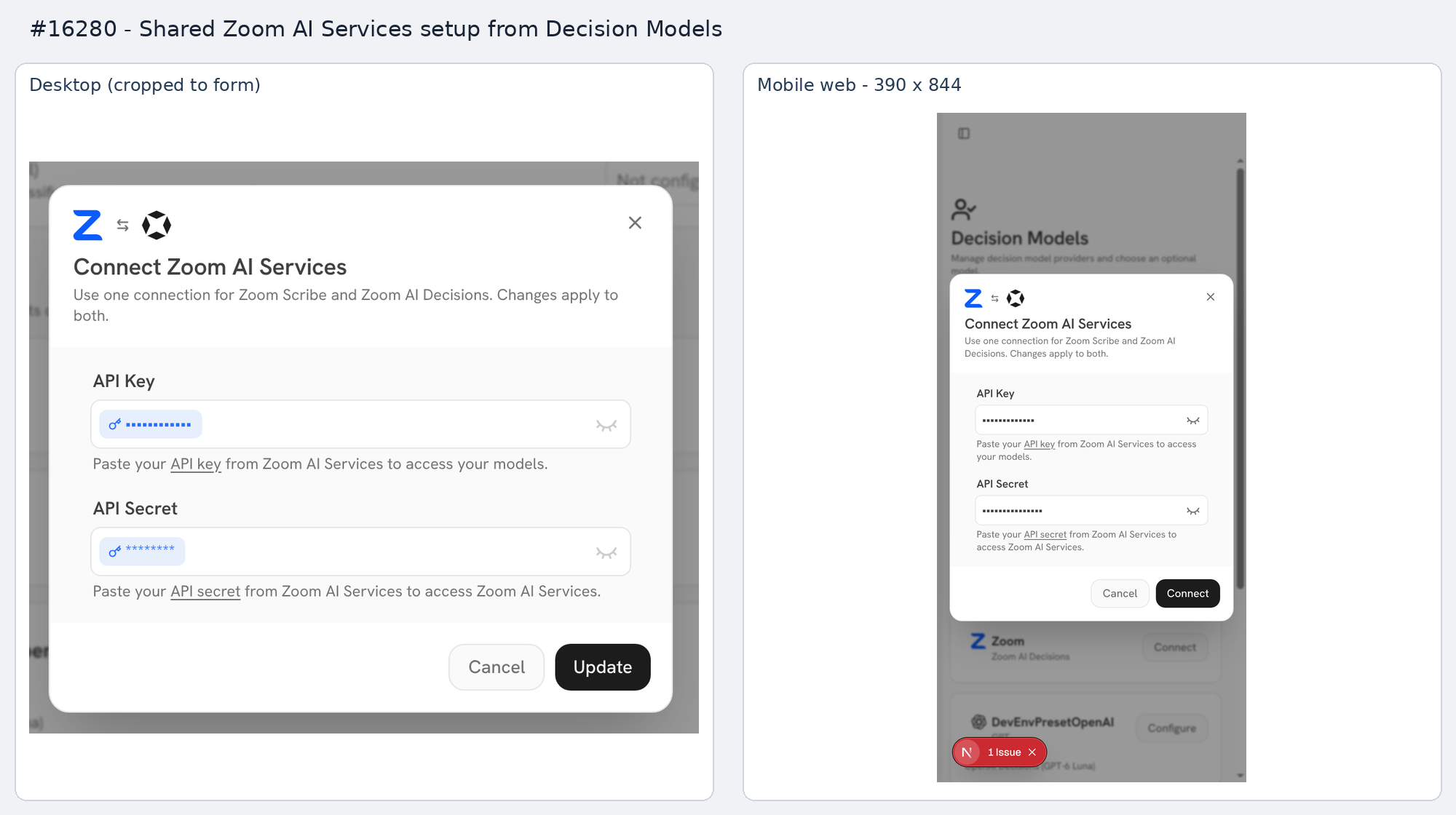Focus the mobile API Key input
1456x815 pixels.
click(1091, 420)
